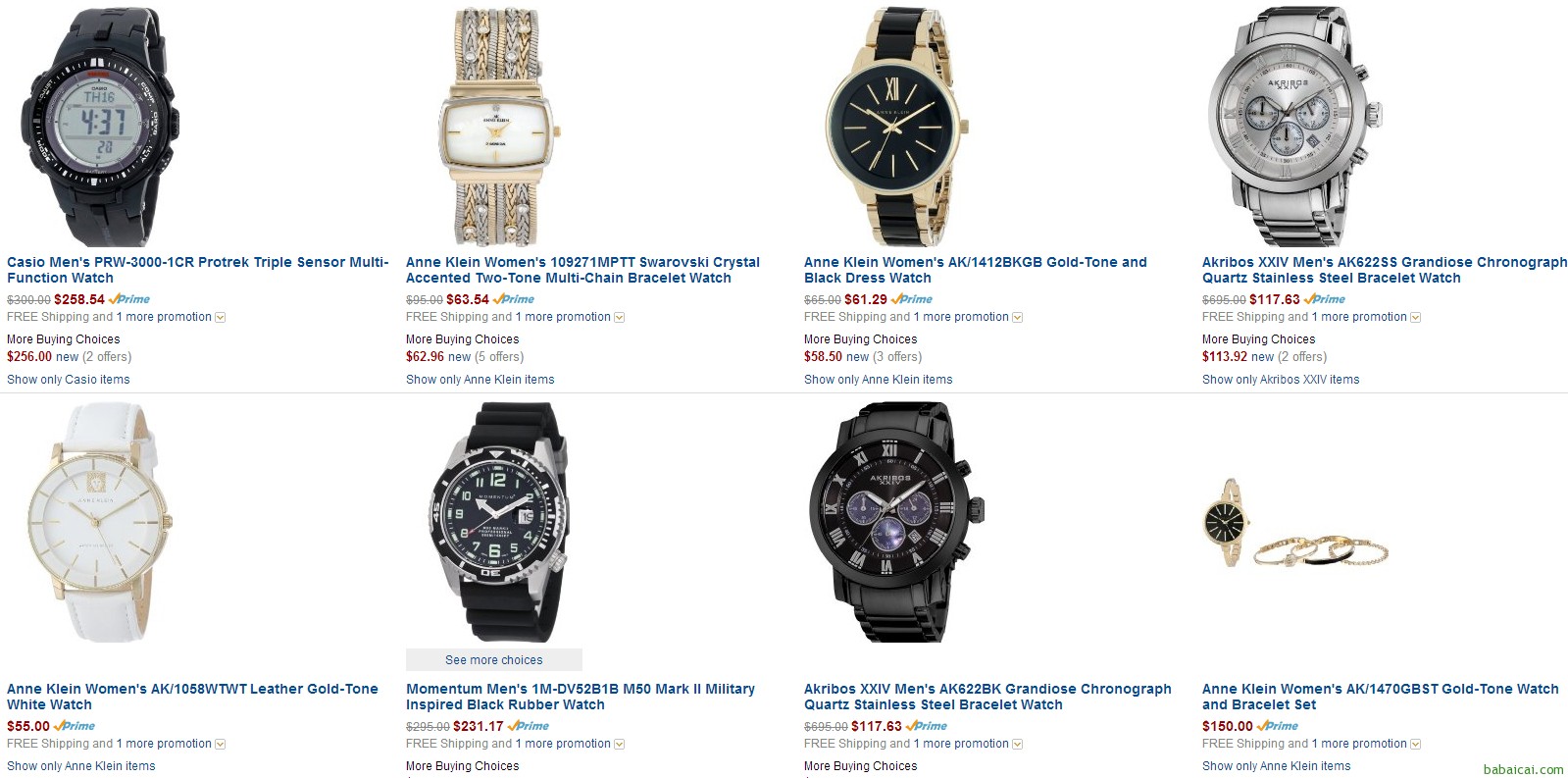This screenshot has width=1568, height=778.
Task: Show only Akribos XXIV items
Action: 1281,380
